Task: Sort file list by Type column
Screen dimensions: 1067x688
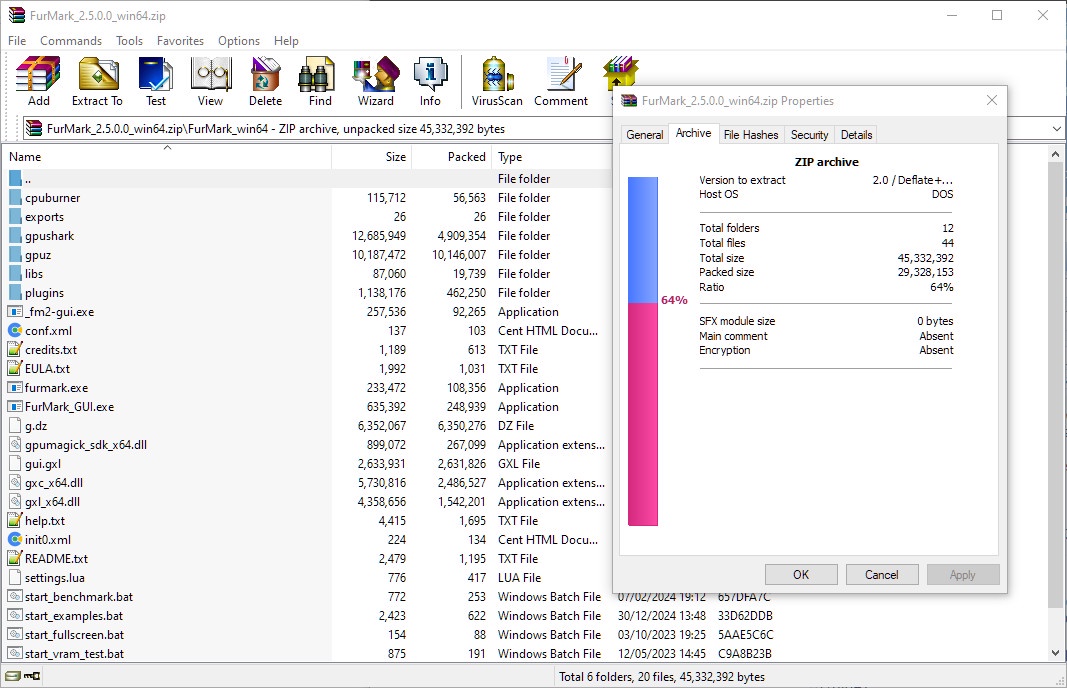Action: pos(552,157)
